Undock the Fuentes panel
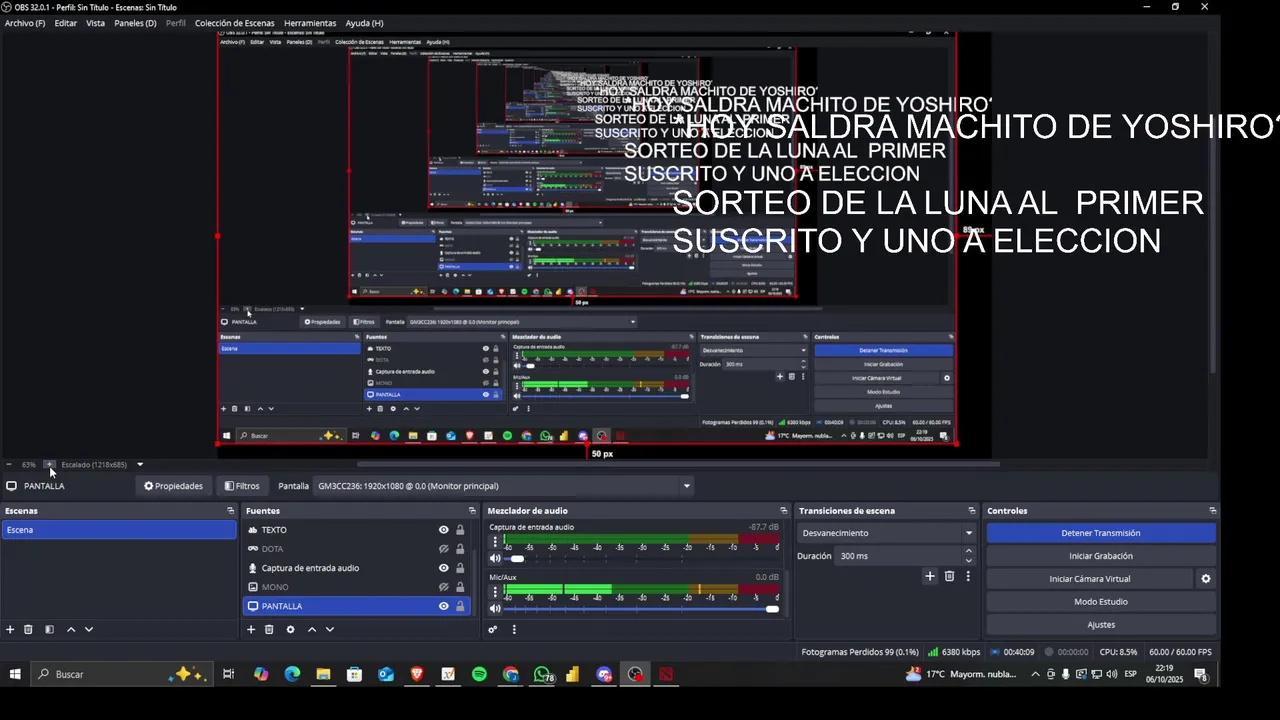The width and height of the screenshot is (1280, 720). (x=472, y=511)
